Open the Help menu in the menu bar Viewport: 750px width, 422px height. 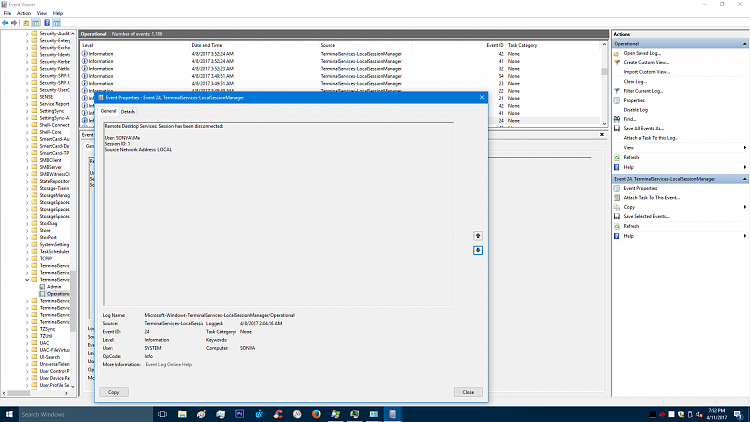[58, 13]
